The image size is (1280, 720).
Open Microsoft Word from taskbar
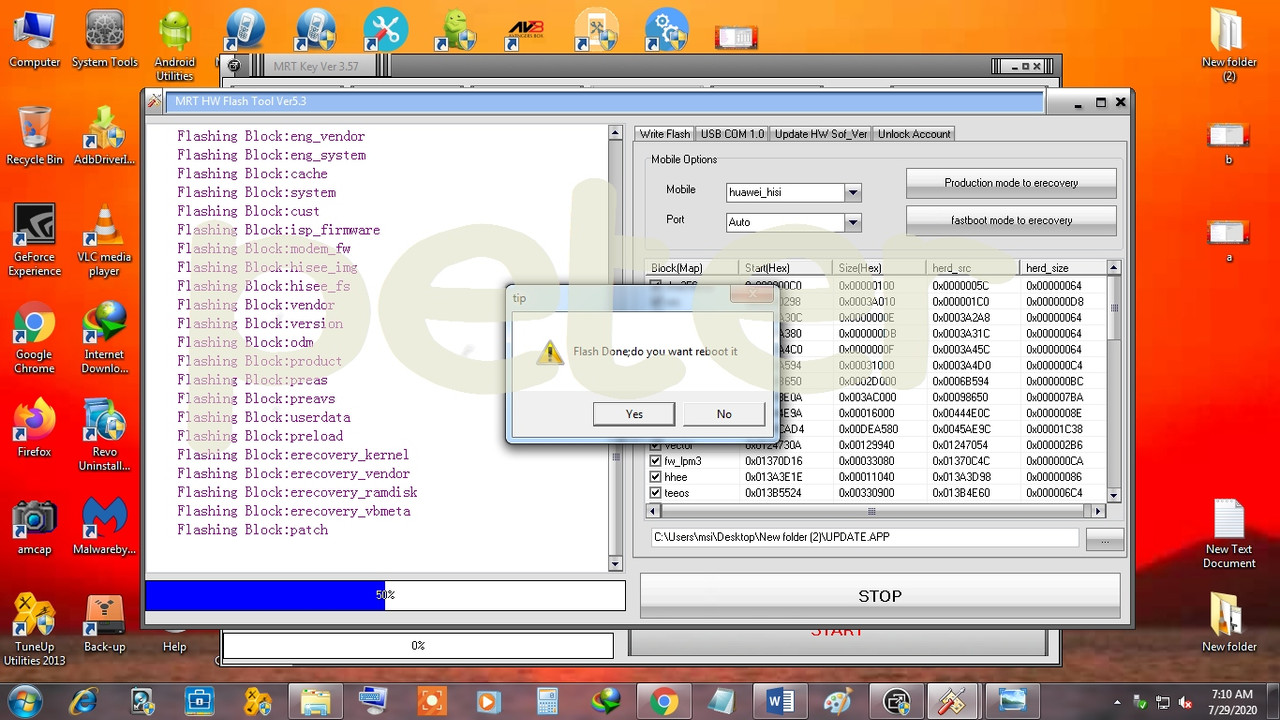779,701
